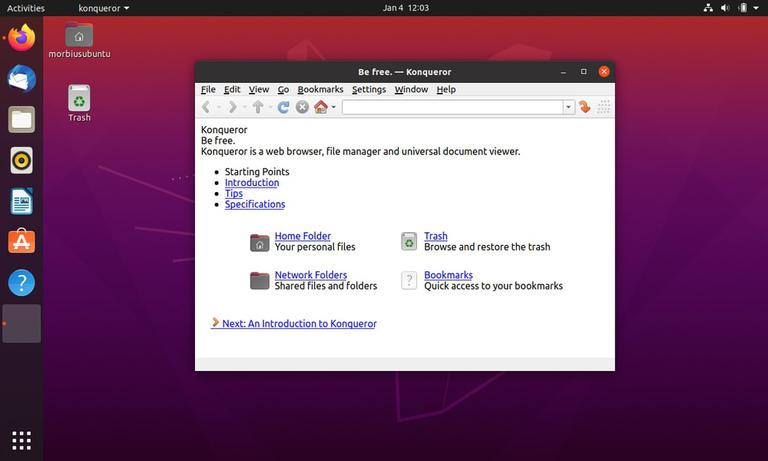Click "Browse and restore the trash" text
This screenshot has width=768, height=461.
[487, 247]
